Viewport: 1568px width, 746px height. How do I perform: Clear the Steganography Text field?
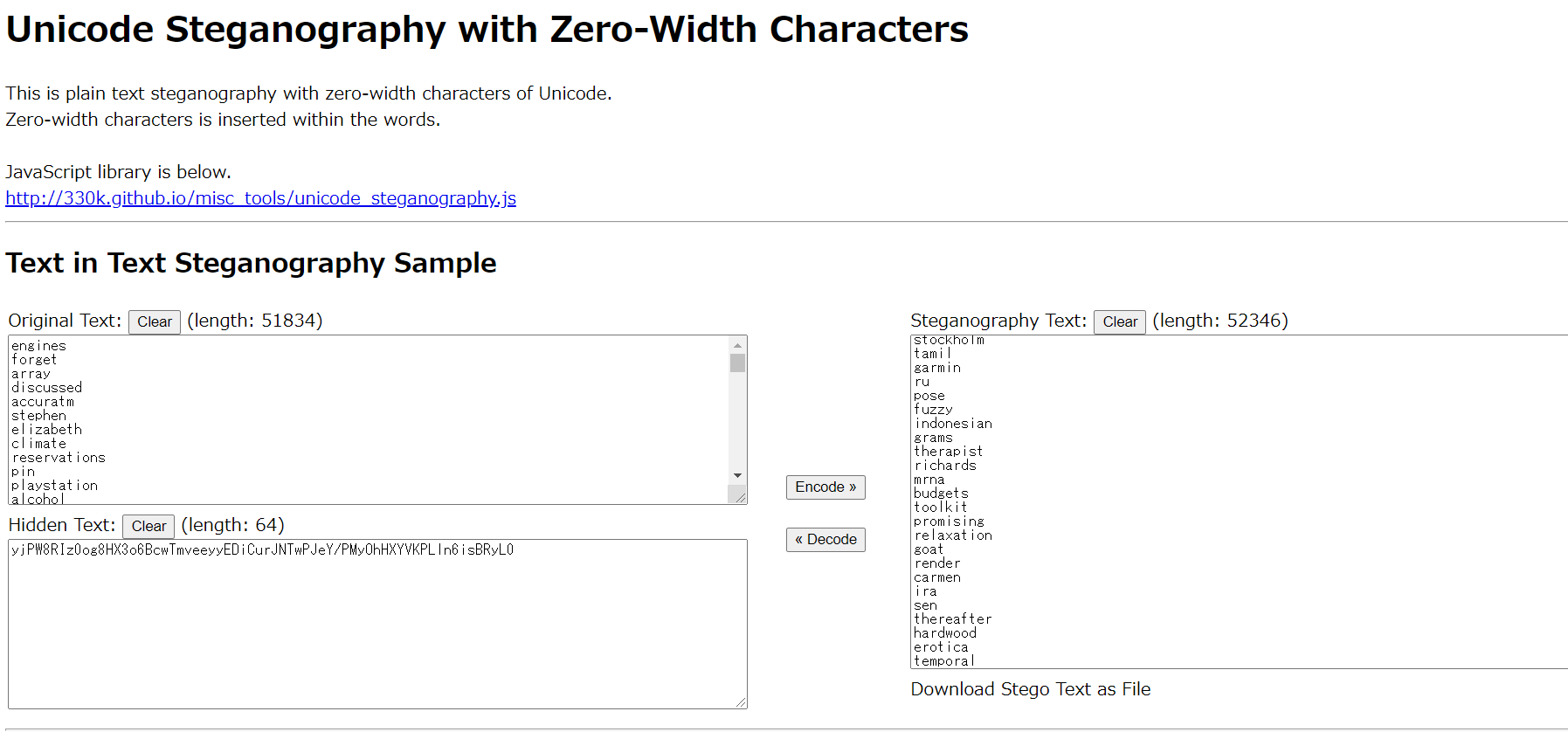pyautogui.click(x=1120, y=322)
